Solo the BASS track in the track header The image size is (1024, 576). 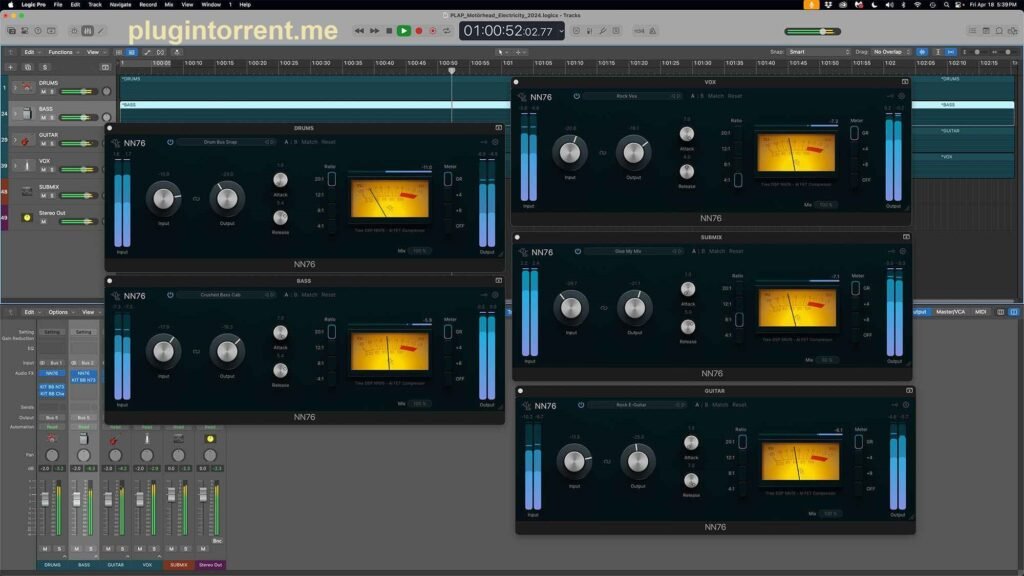click(52, 118)
